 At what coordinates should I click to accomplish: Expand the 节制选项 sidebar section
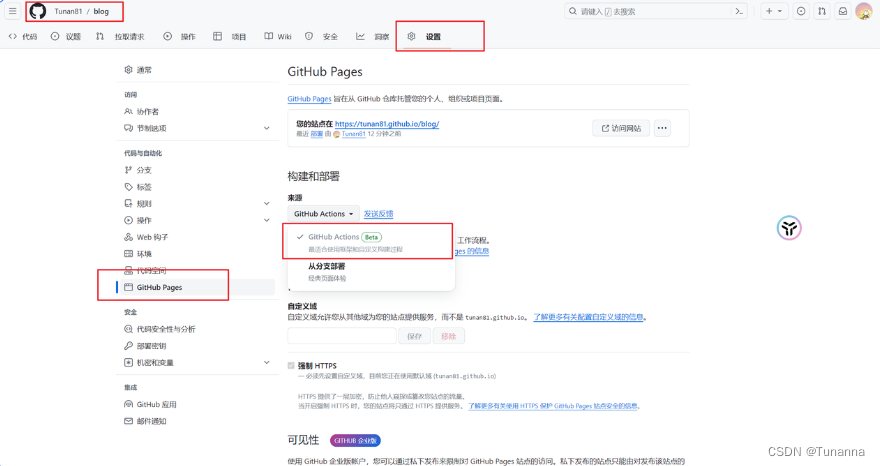tap(196, 128)
